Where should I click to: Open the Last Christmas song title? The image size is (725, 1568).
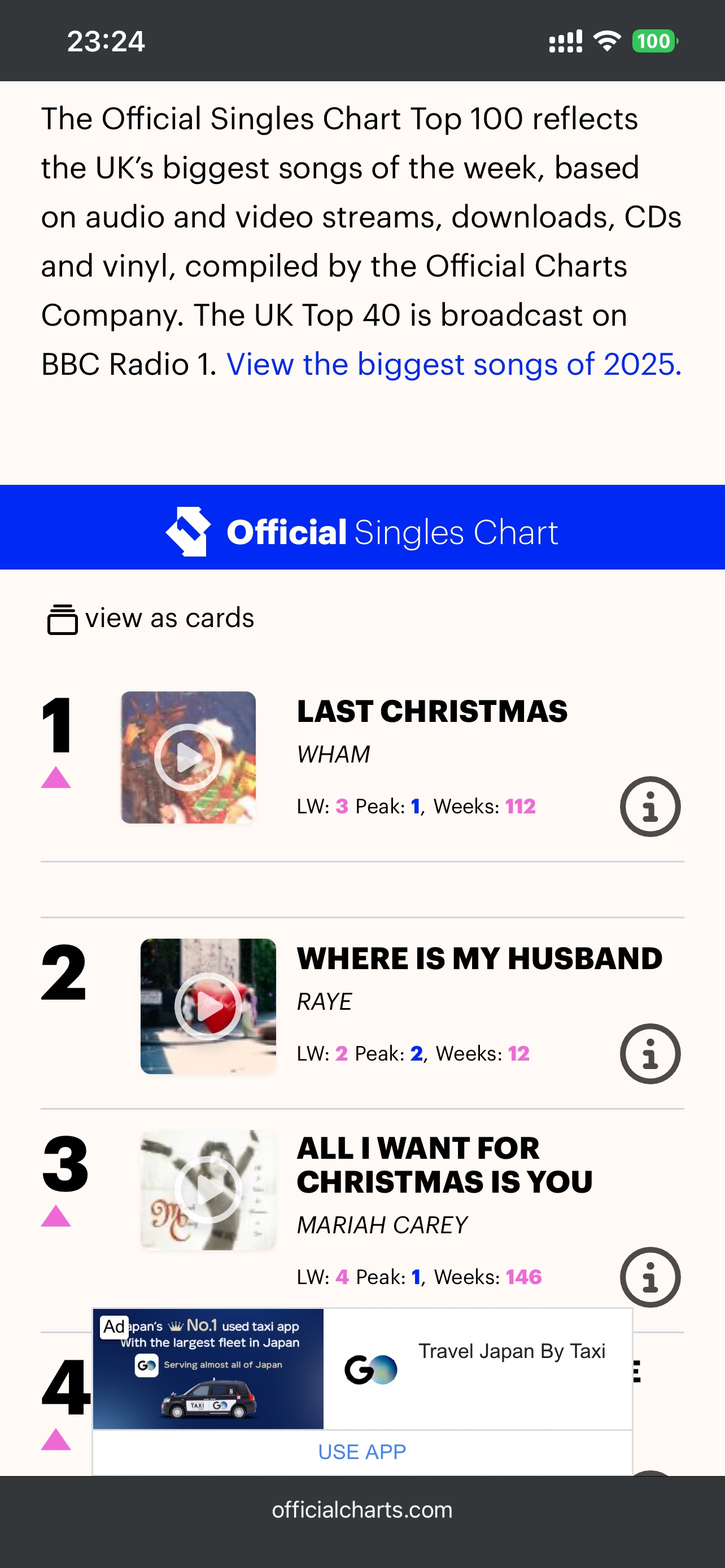coord(431,712)
